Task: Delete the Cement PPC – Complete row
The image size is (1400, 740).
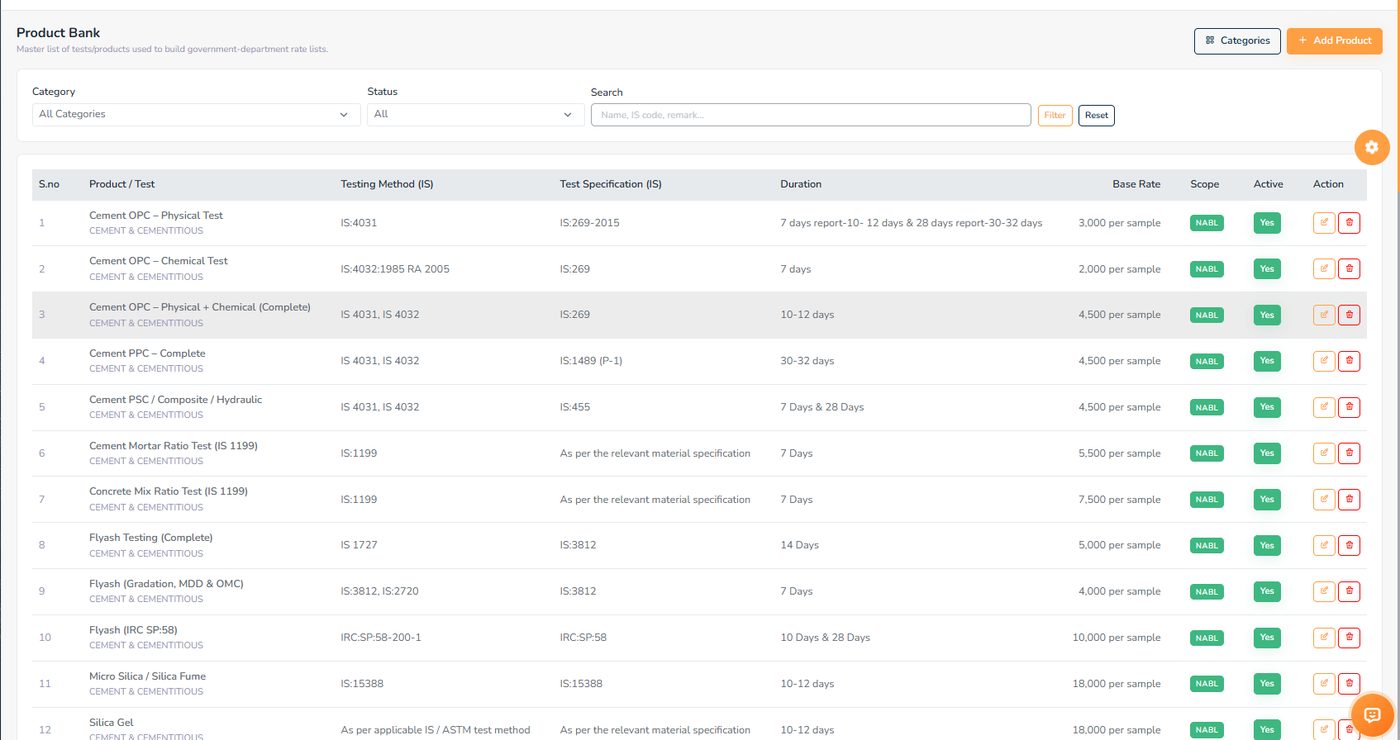Action: click(x=1349, y=361)
